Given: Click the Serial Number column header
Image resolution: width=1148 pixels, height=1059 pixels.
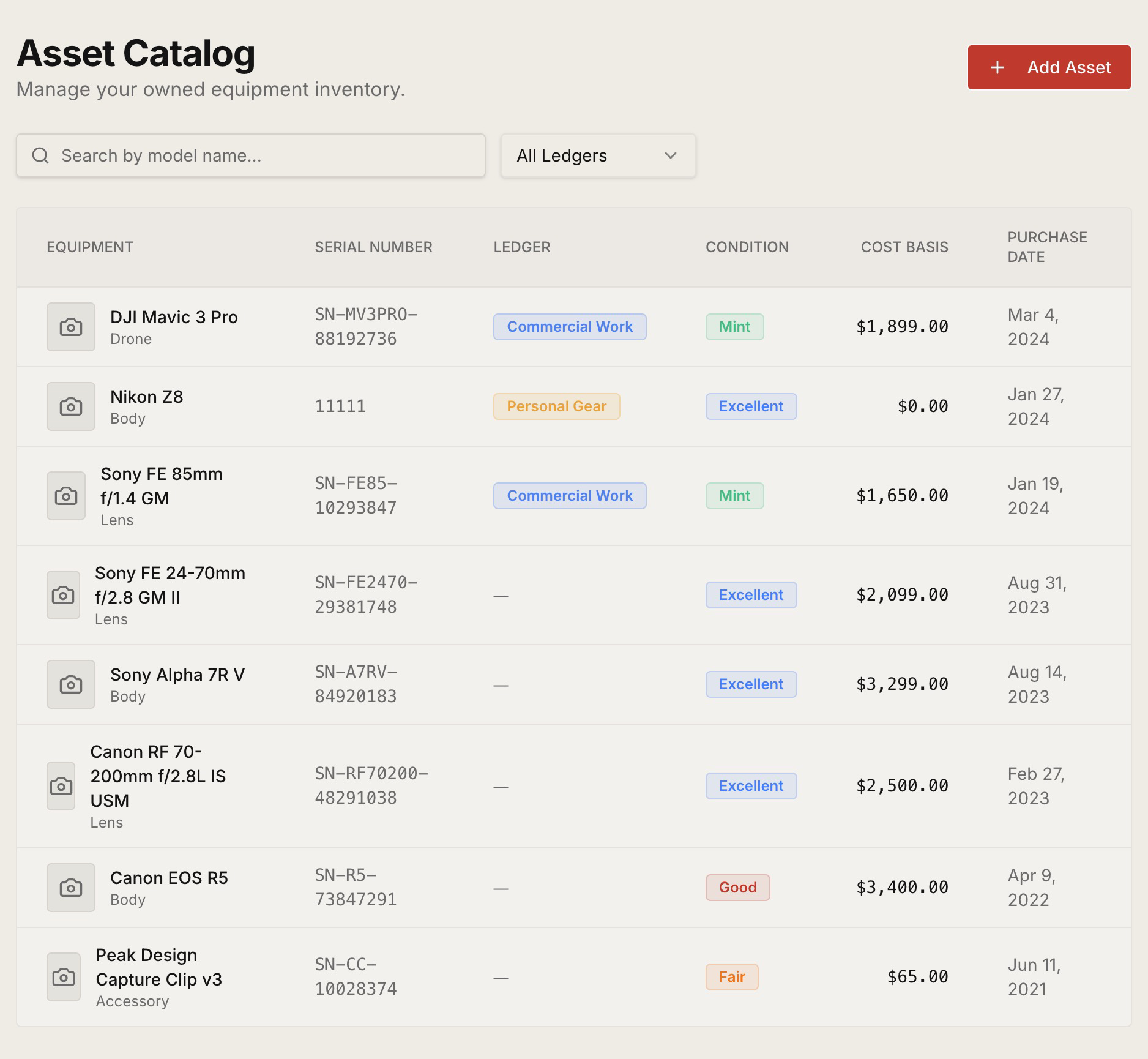Looking at the screenshot, I should point(374,247).
